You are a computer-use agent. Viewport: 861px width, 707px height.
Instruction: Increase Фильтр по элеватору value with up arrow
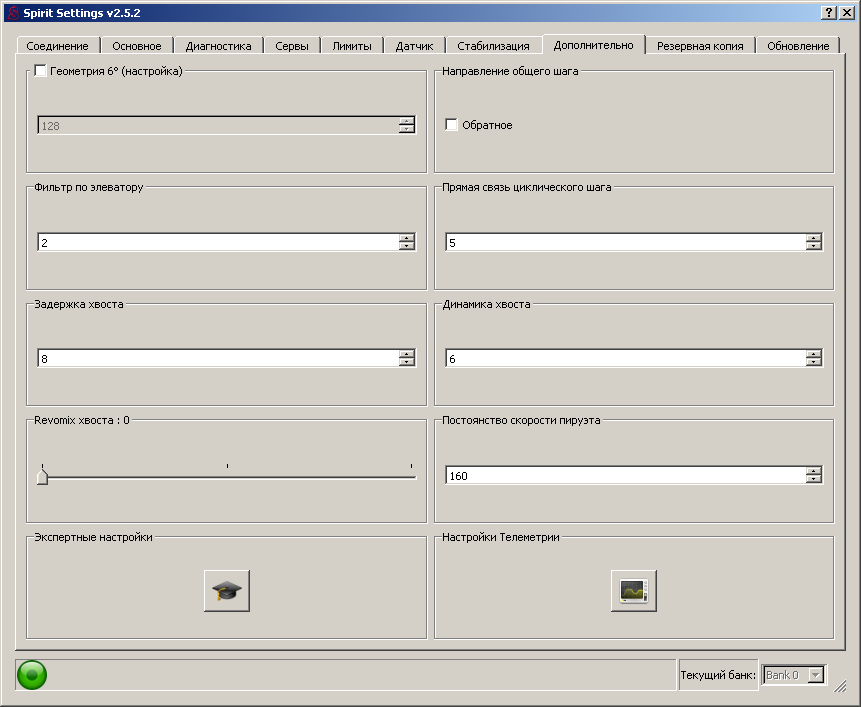point(406,238)
